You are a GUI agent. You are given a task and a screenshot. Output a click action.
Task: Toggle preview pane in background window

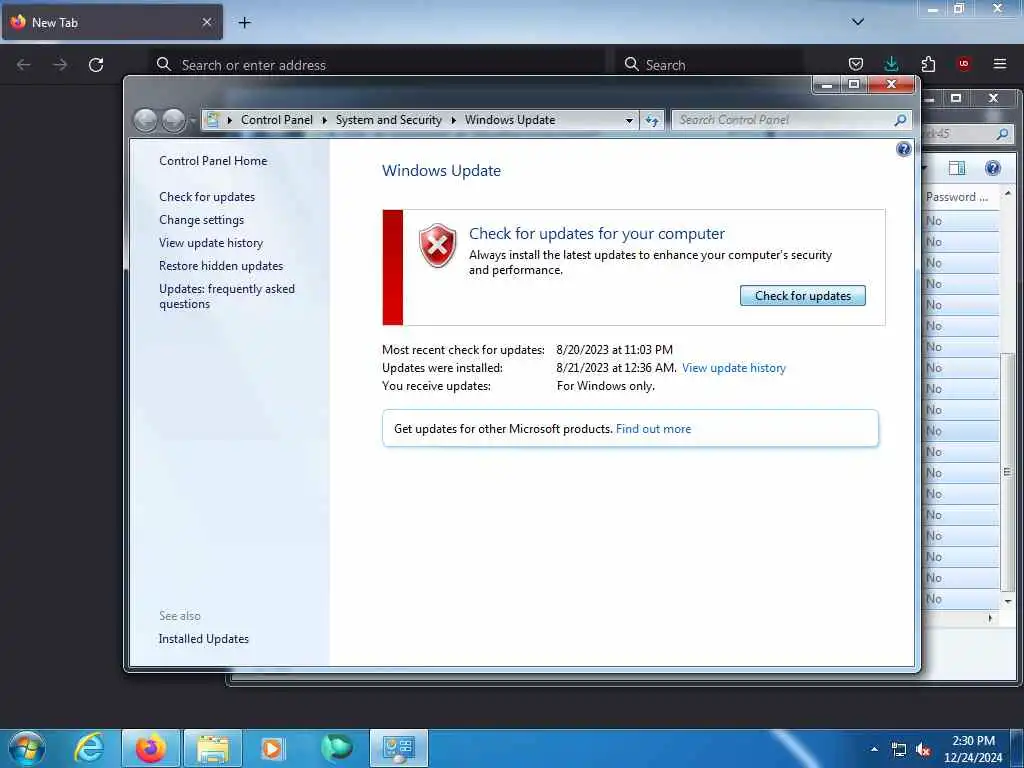click(x=957, y=168)
